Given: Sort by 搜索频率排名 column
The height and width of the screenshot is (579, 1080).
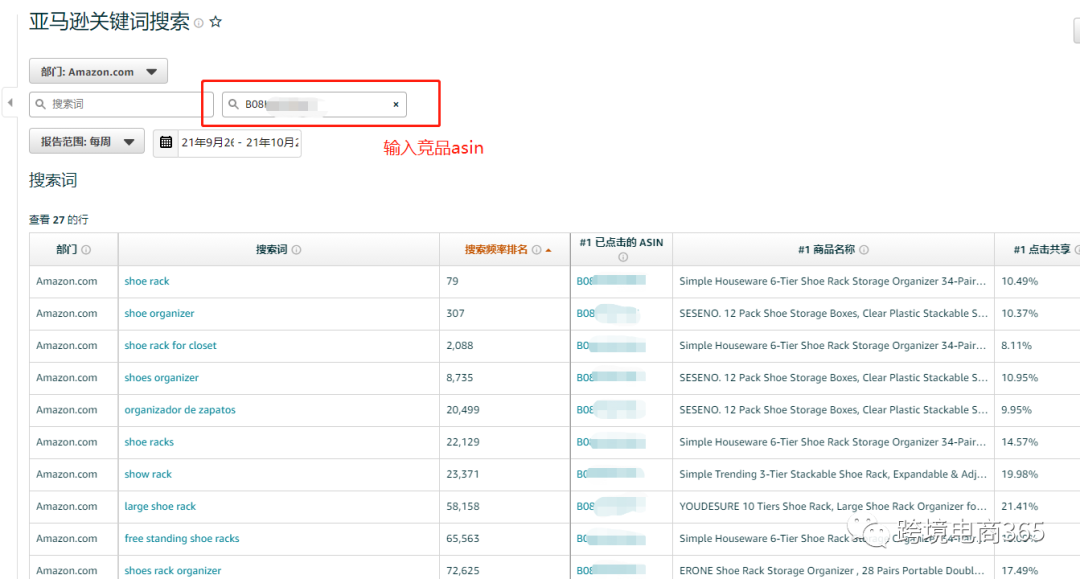Looking at the screenshot, I should coord(496,250).
